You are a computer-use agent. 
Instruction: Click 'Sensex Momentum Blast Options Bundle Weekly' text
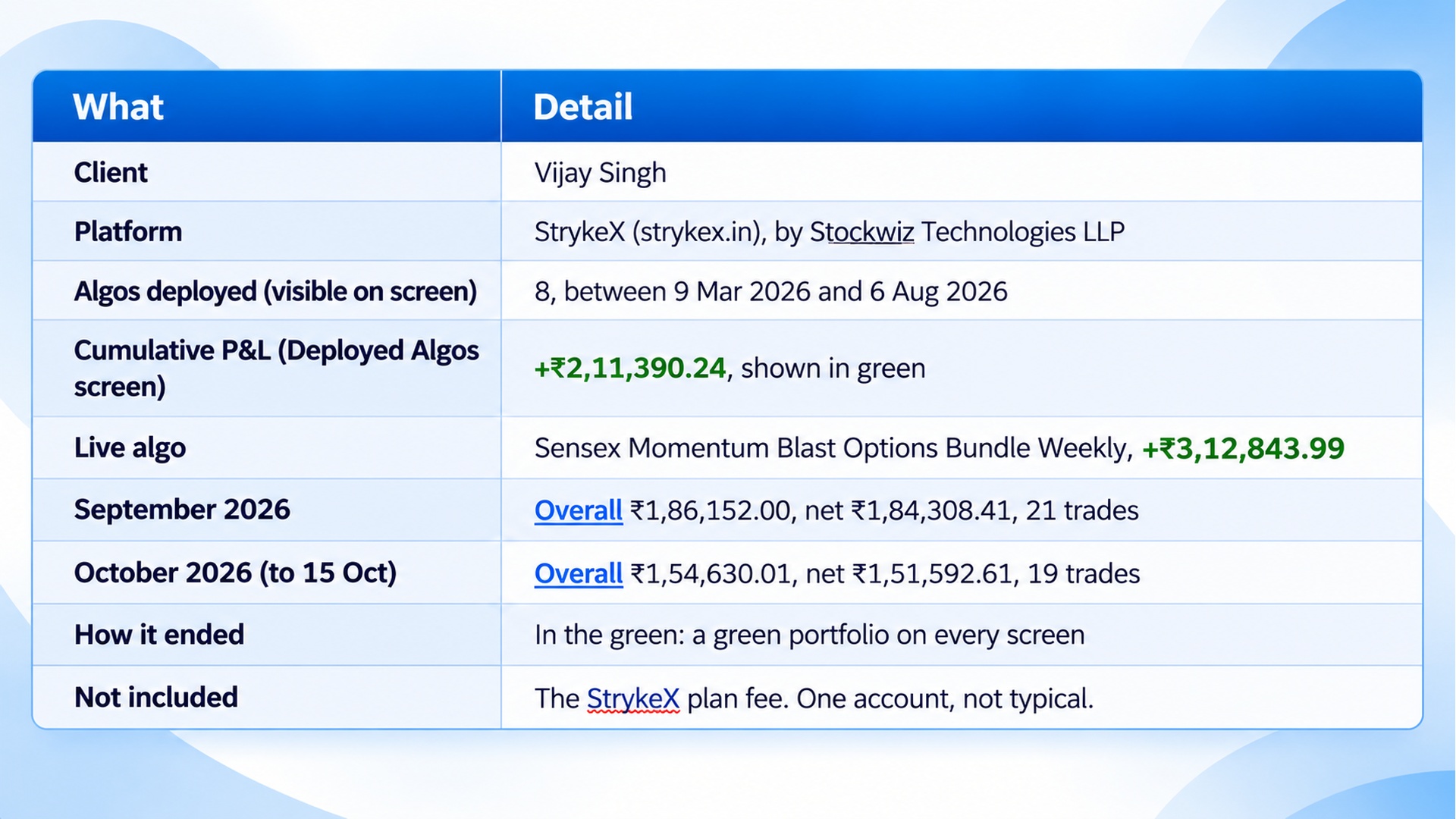pyautogui.click(x=830, y=448)
